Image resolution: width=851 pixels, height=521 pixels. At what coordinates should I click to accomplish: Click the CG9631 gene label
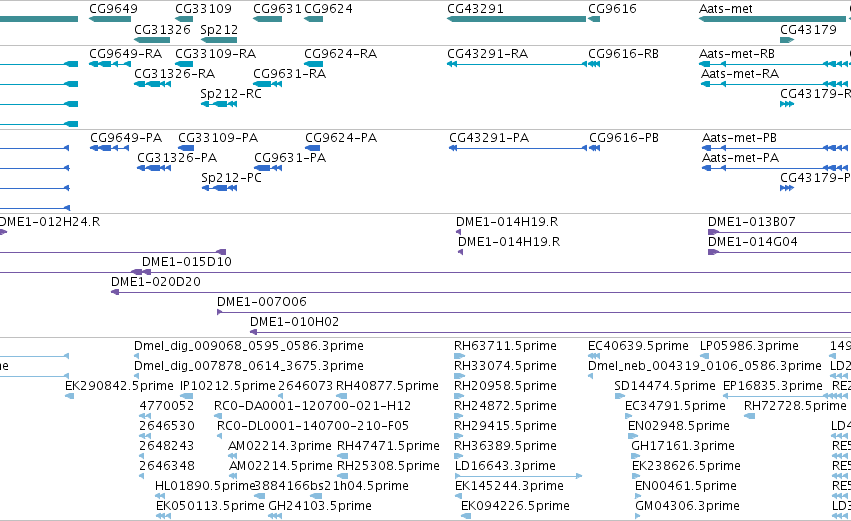[277, 9]
